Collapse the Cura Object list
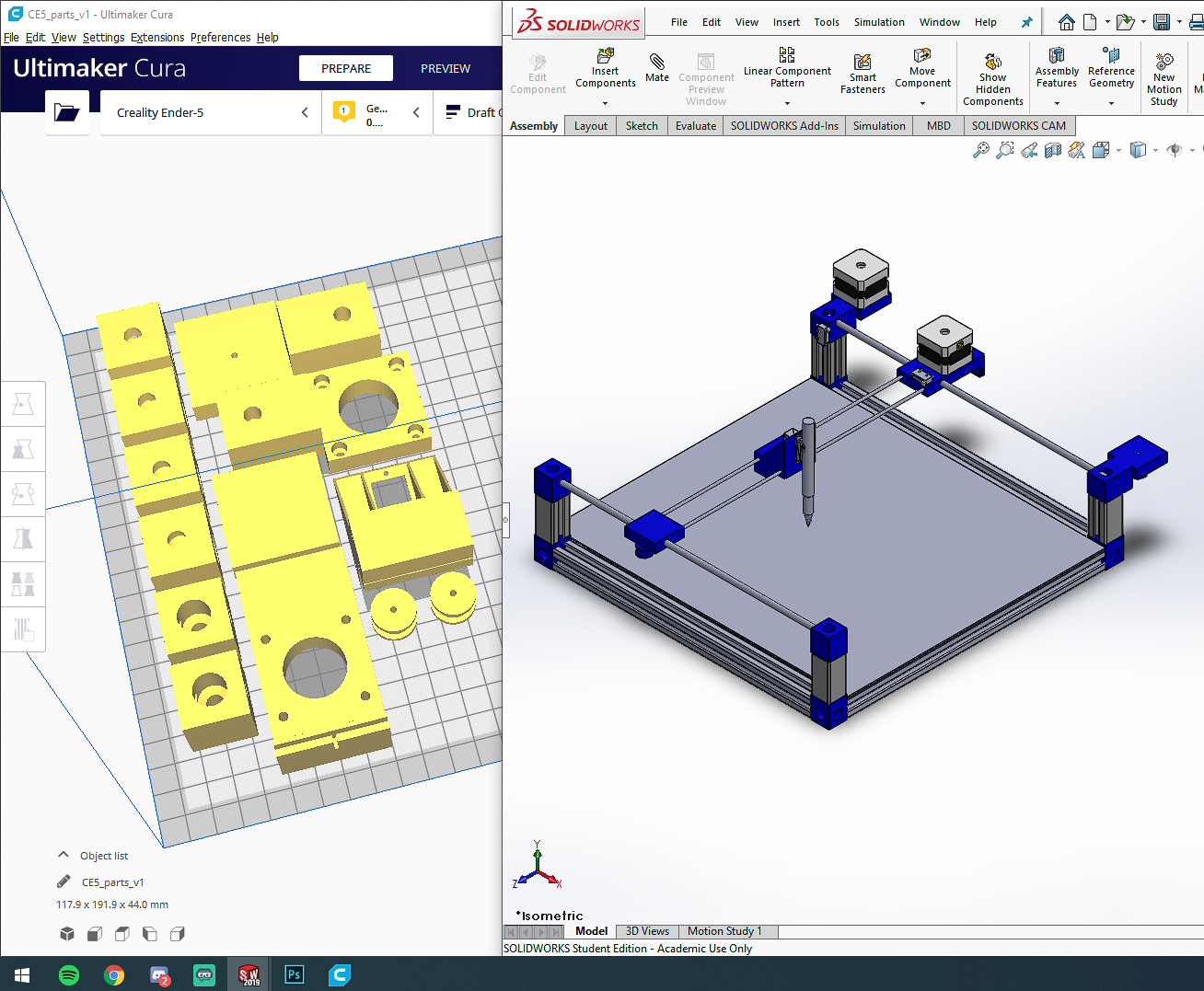 click(64, 855)
